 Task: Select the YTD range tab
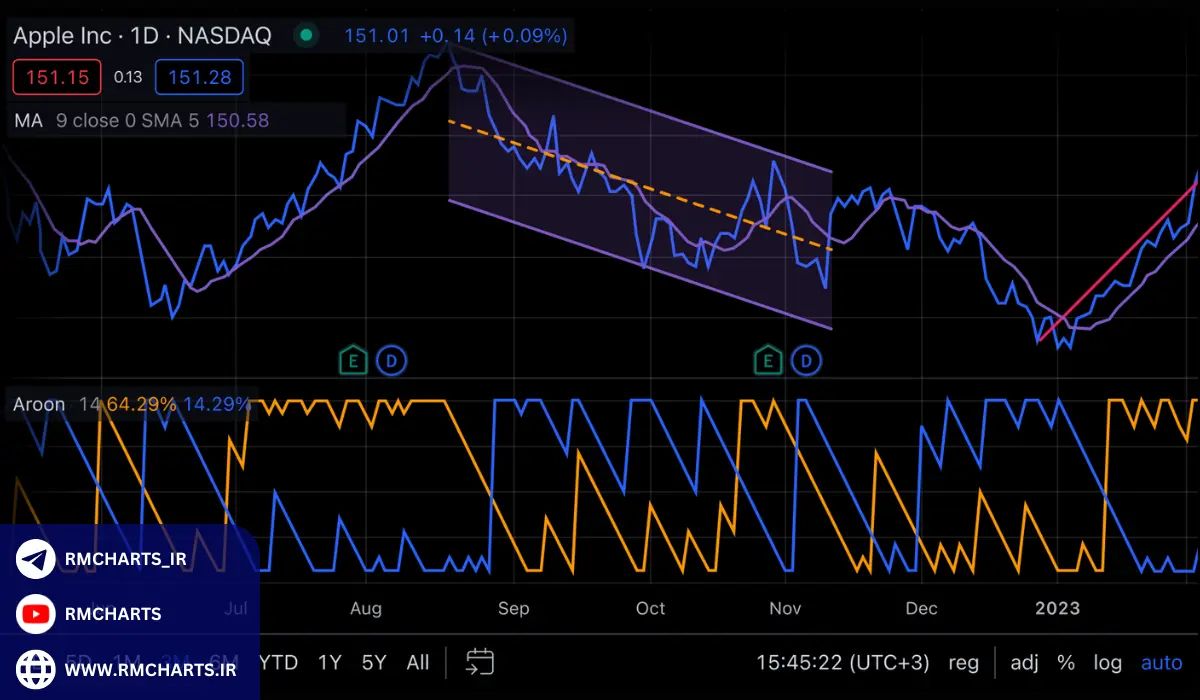point(276,662)
